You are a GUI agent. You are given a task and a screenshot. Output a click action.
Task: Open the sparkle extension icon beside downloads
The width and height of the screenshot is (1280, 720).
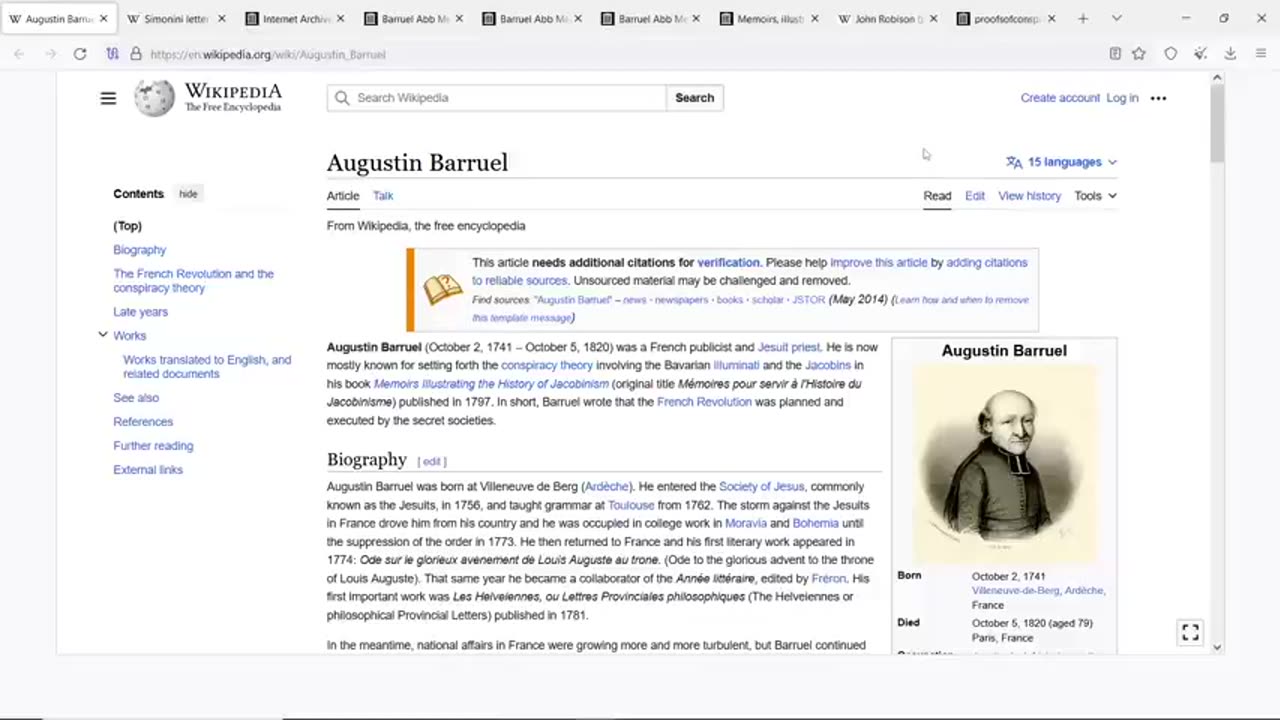coord(1201,54)
